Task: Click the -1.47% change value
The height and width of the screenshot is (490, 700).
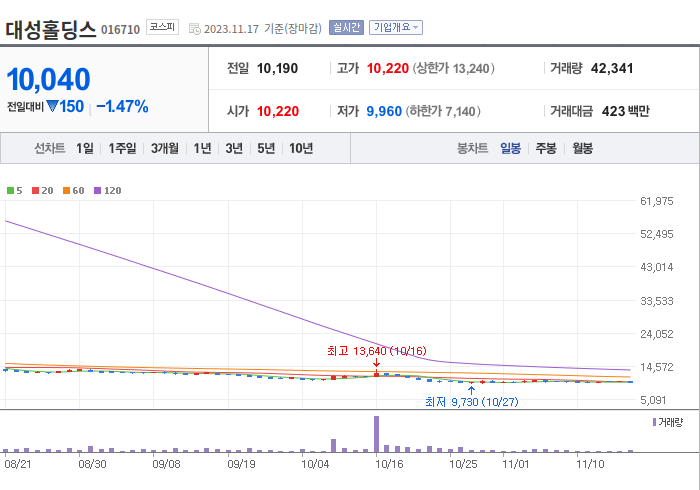Action: (x=122, y=106)
